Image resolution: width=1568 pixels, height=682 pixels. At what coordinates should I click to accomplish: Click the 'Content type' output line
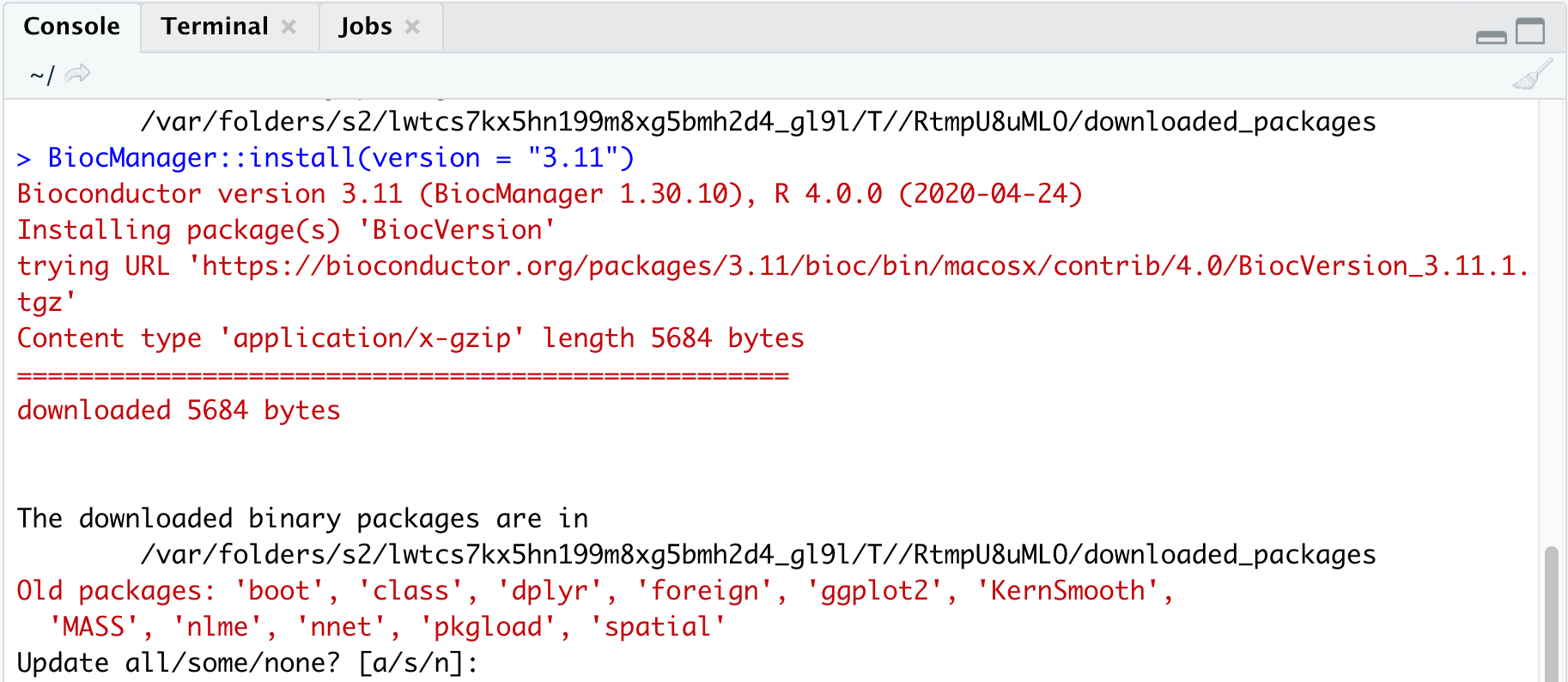tap(410, 338)
